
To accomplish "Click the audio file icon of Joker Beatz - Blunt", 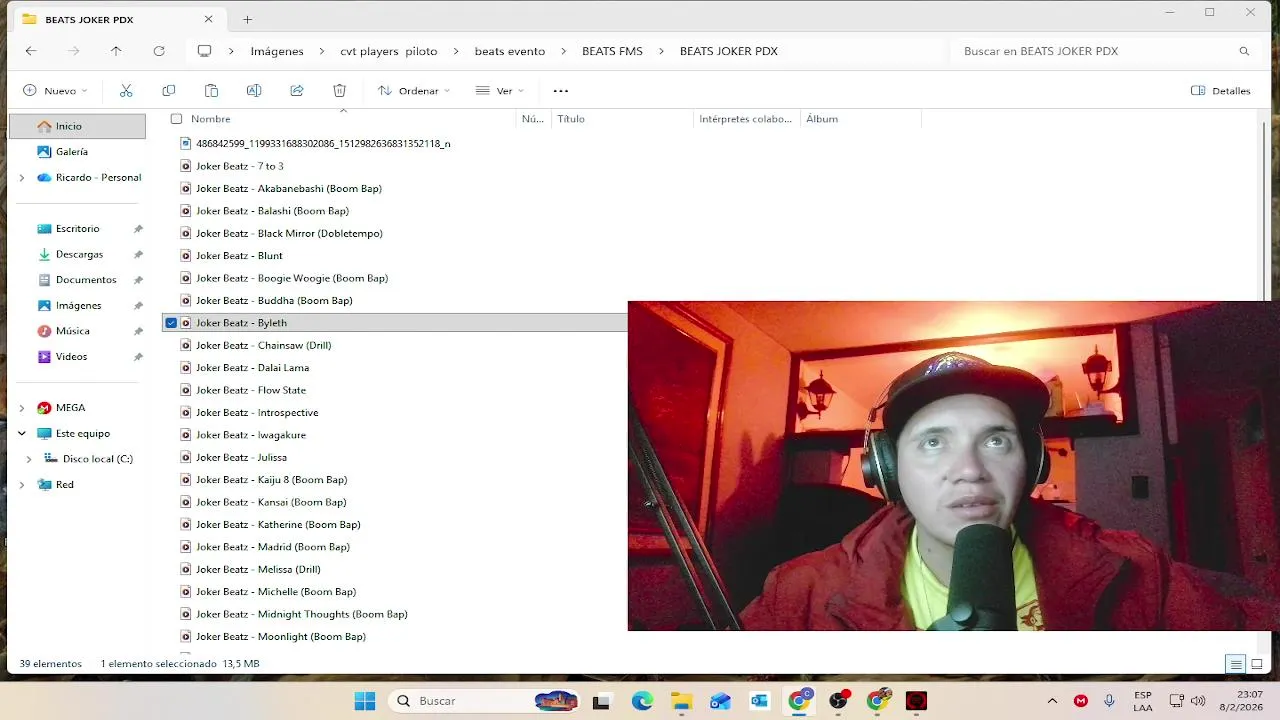I will click(x=185, y=256).
